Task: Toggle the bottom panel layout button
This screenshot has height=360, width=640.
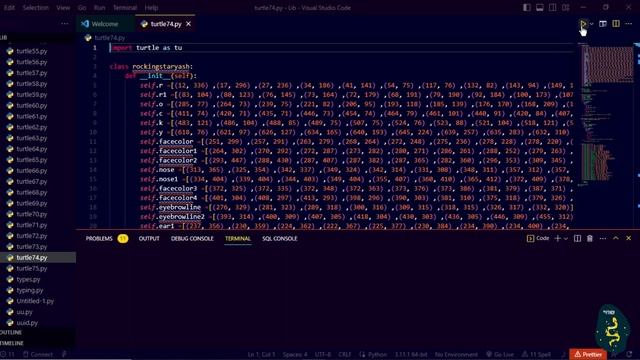Action: pos(540,7)
